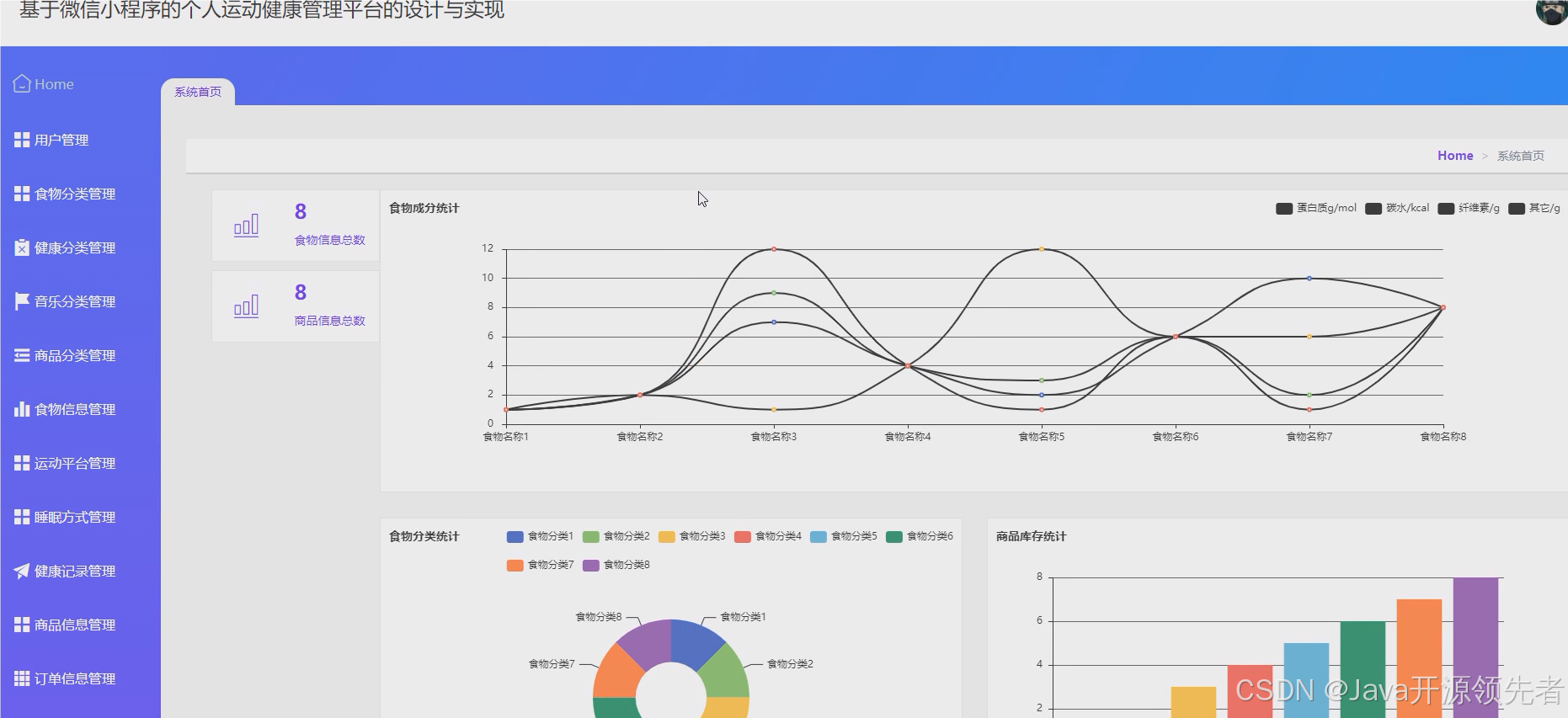Toggle 食物分类6 in pie legend
1568x718 pixels.
pos(919,536)
